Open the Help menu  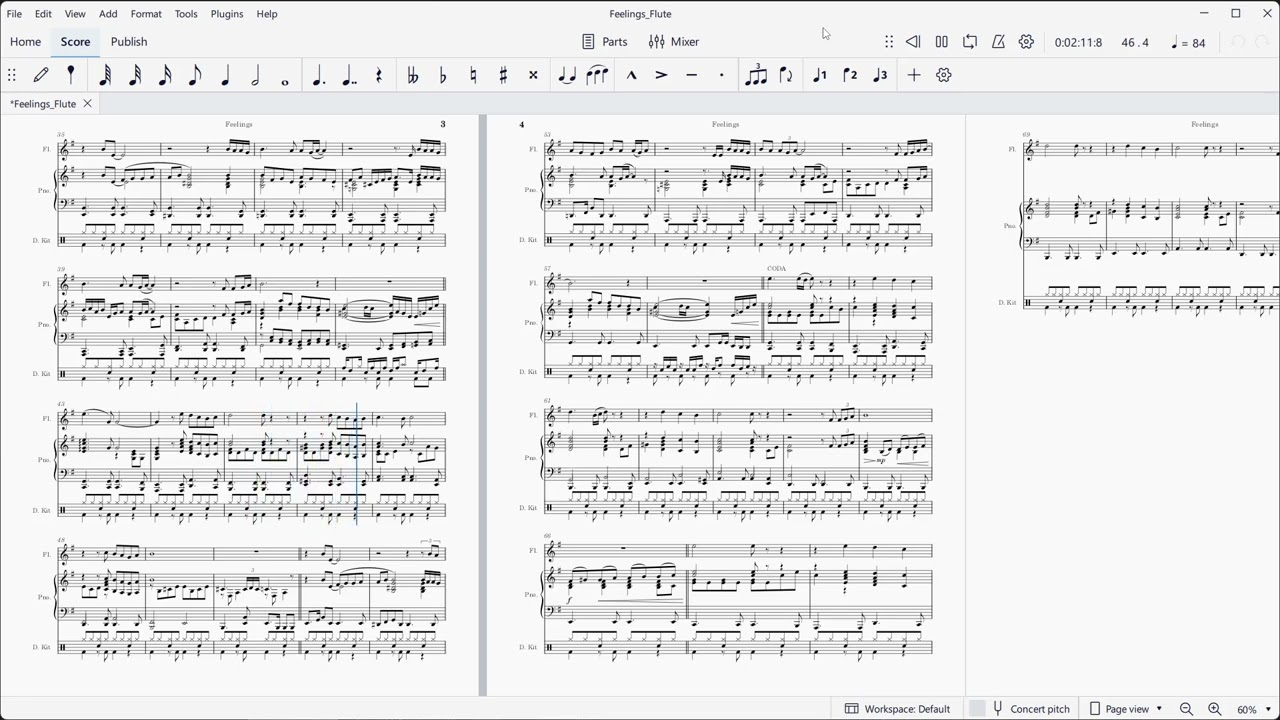pyautogui.click(x=267, y=14)
